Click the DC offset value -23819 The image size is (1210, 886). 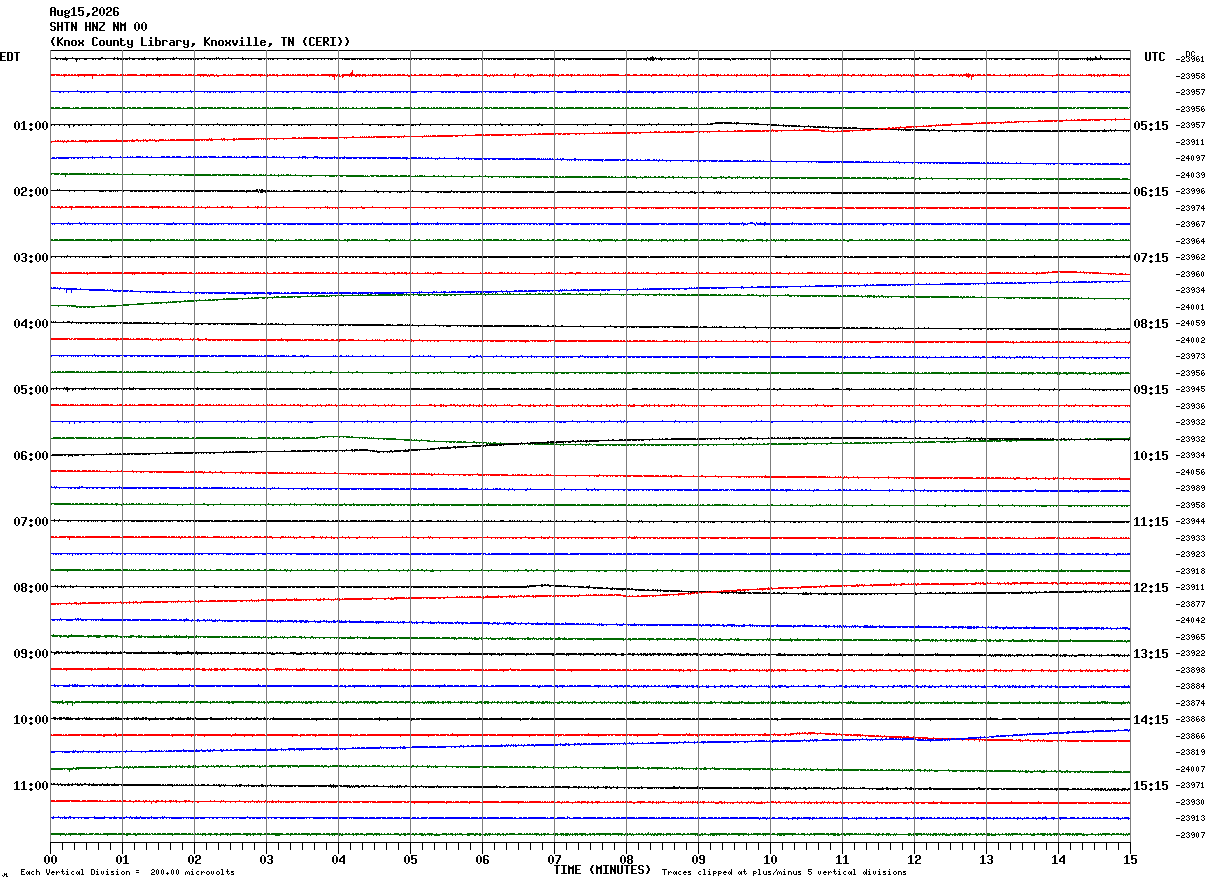(1191, 753)
